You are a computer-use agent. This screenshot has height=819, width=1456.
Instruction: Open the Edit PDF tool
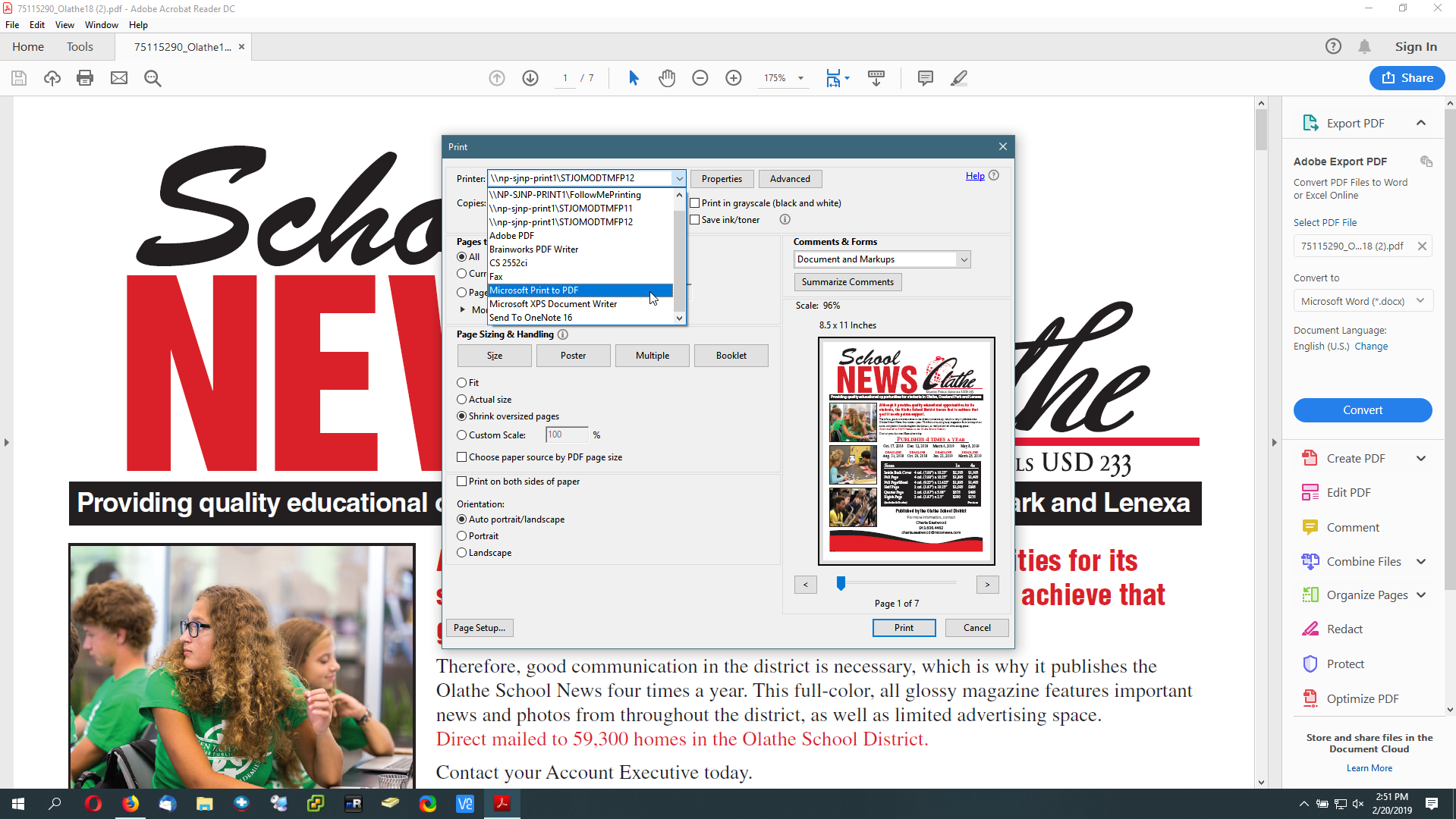click(1348, 493)
